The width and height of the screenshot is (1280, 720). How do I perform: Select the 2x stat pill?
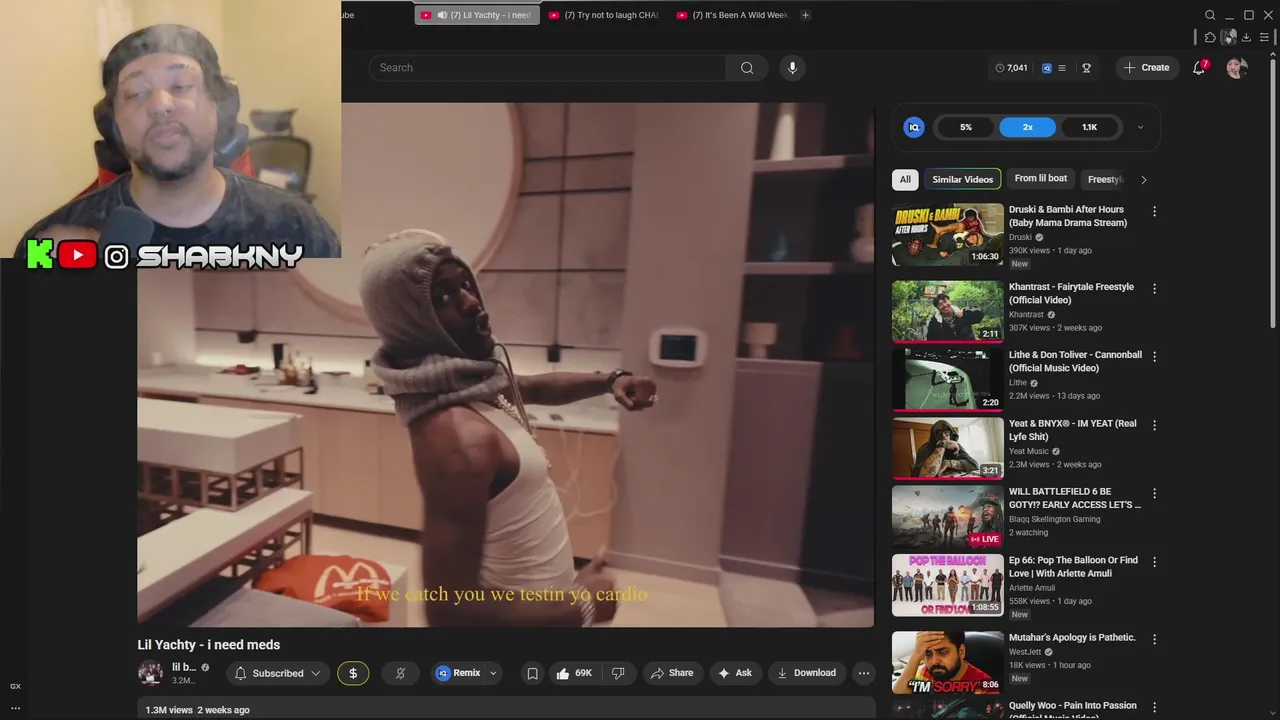1027,127
